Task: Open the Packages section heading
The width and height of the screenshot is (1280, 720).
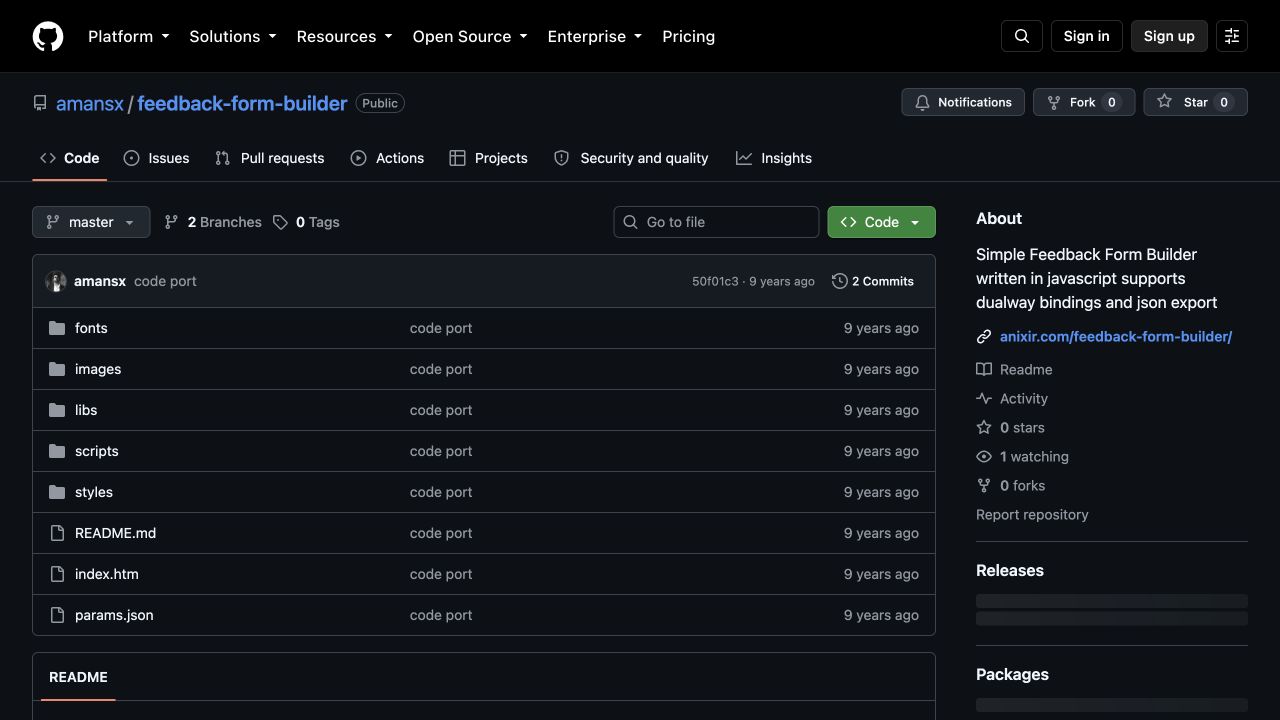Action: [1012, 674]
